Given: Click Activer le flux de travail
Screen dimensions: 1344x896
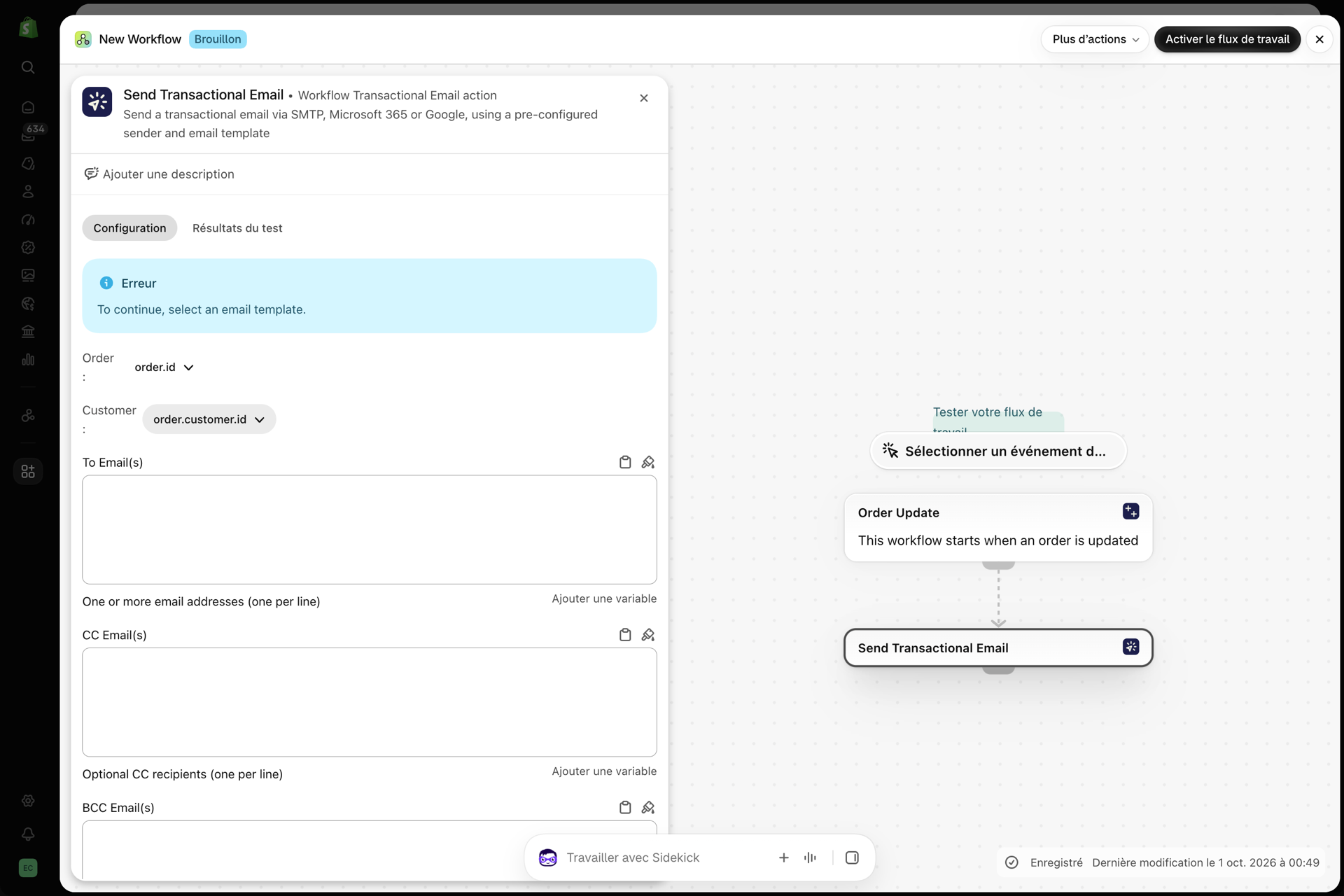Looking at the screenshot, I should coord(1227,39).
